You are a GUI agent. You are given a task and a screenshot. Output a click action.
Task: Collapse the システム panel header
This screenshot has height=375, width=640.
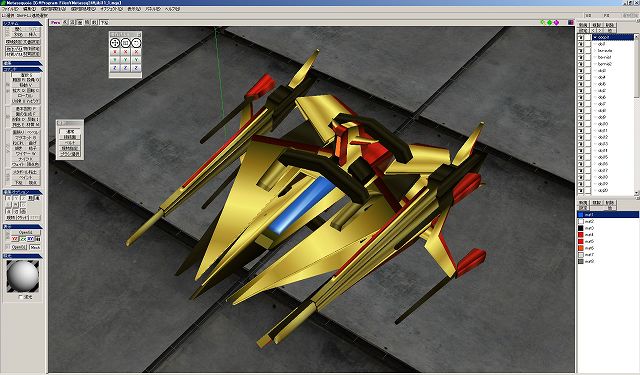[x=22, y=23]
